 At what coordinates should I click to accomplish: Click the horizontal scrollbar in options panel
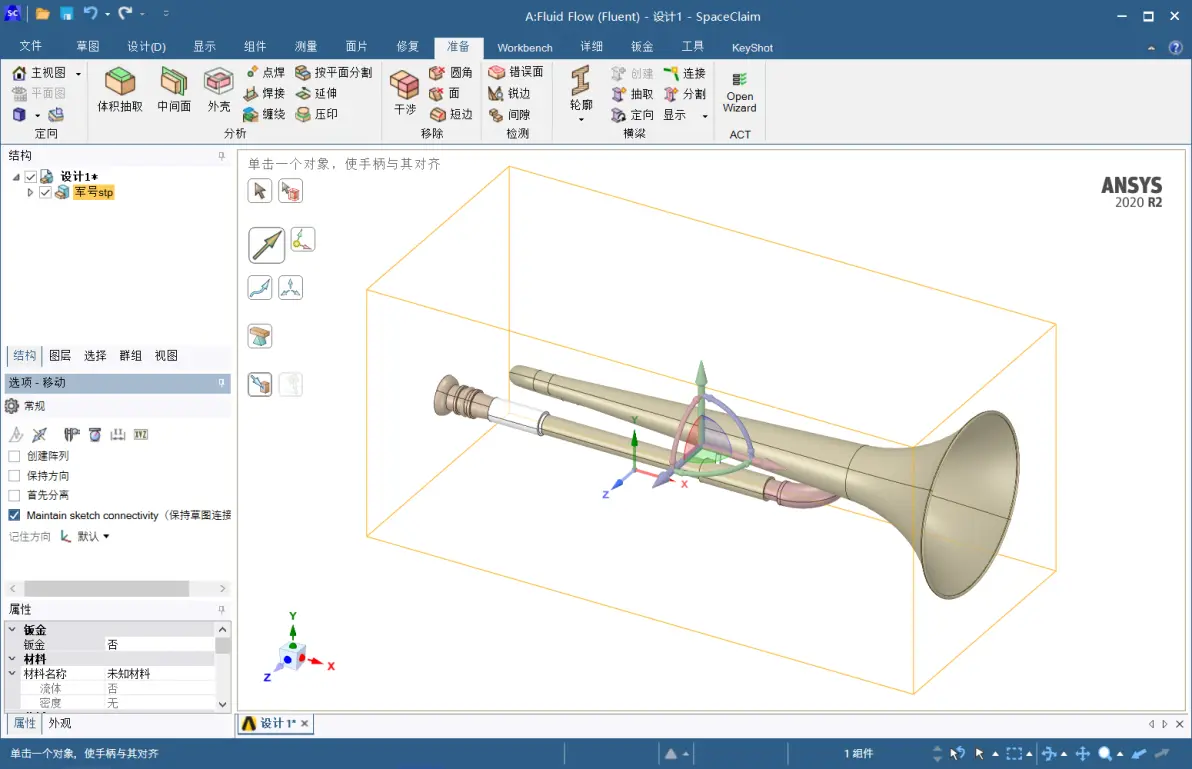(106, 589)
